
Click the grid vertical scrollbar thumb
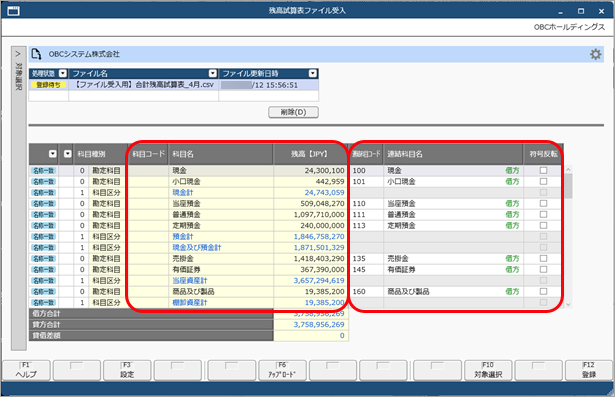click(x=568, y=186)
